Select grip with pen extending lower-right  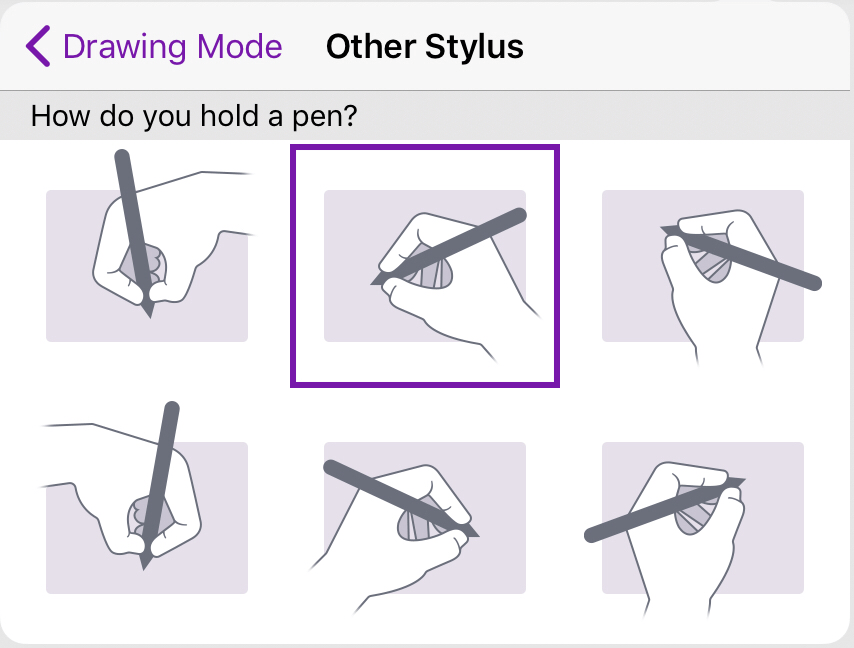click(x=703, y=266)
